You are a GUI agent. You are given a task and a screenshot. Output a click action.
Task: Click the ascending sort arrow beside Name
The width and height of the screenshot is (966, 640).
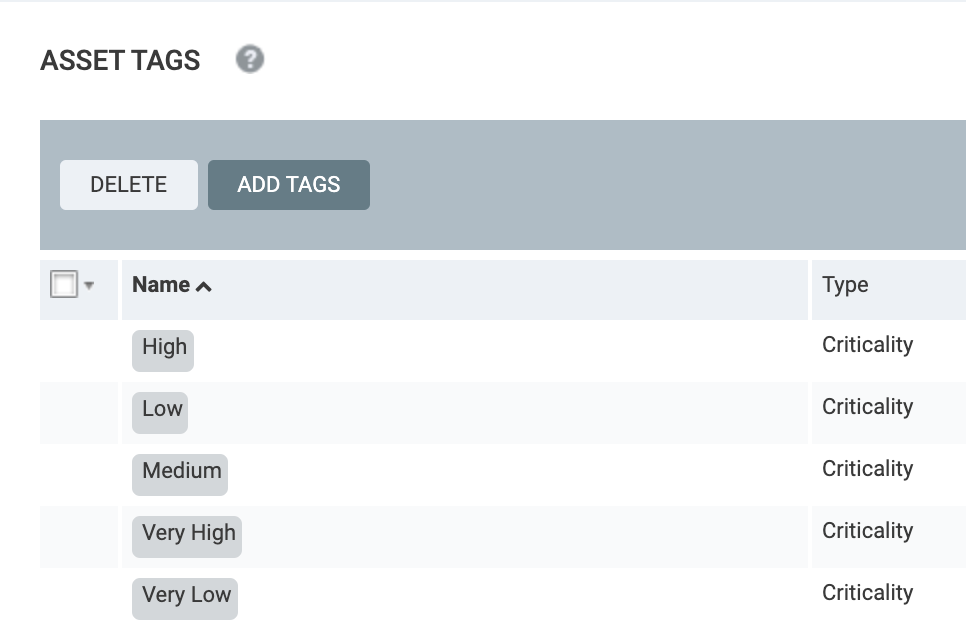tap(204, 287)
